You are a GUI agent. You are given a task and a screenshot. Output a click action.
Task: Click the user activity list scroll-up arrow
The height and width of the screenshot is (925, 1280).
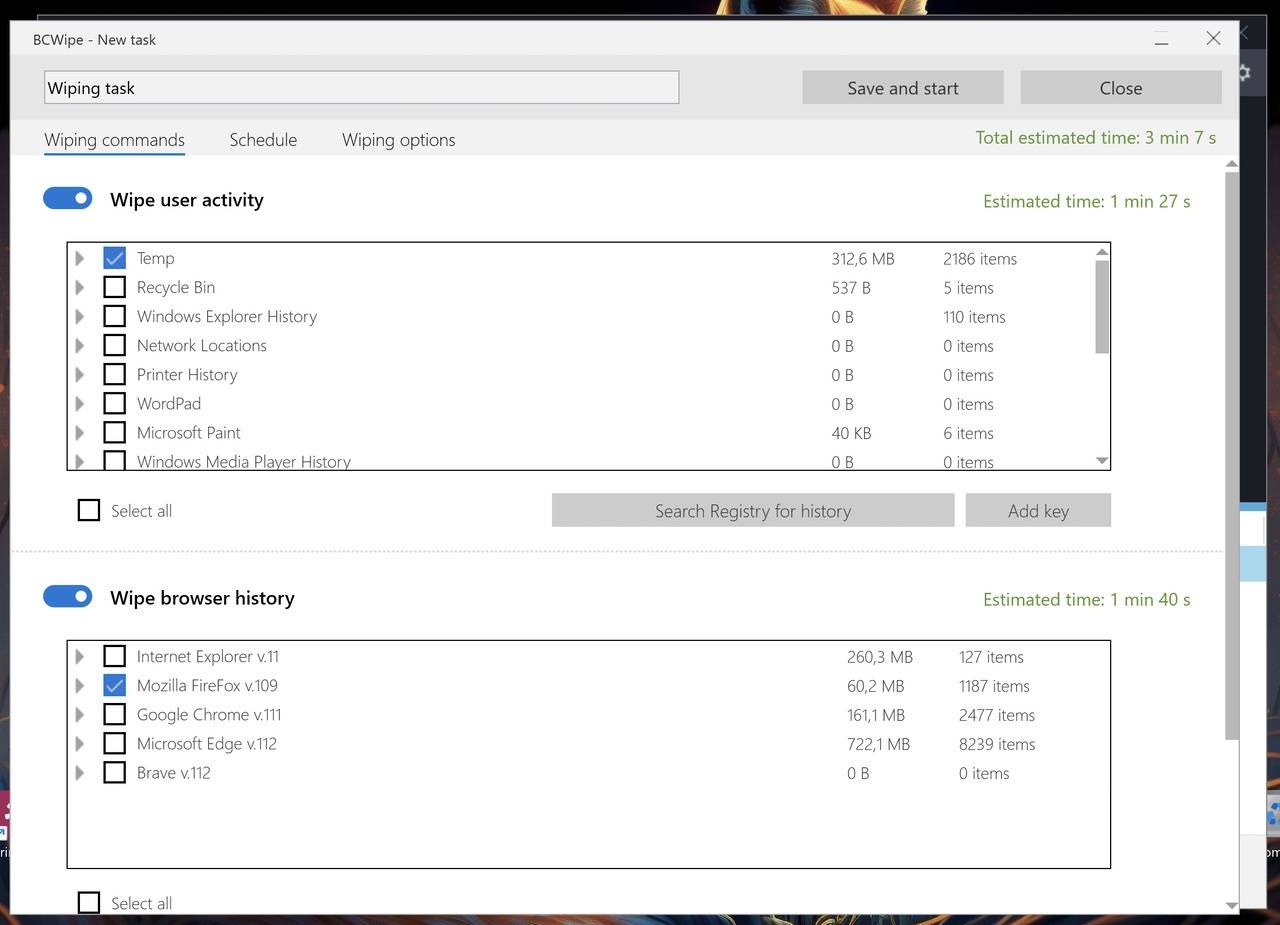point(1102,252)
